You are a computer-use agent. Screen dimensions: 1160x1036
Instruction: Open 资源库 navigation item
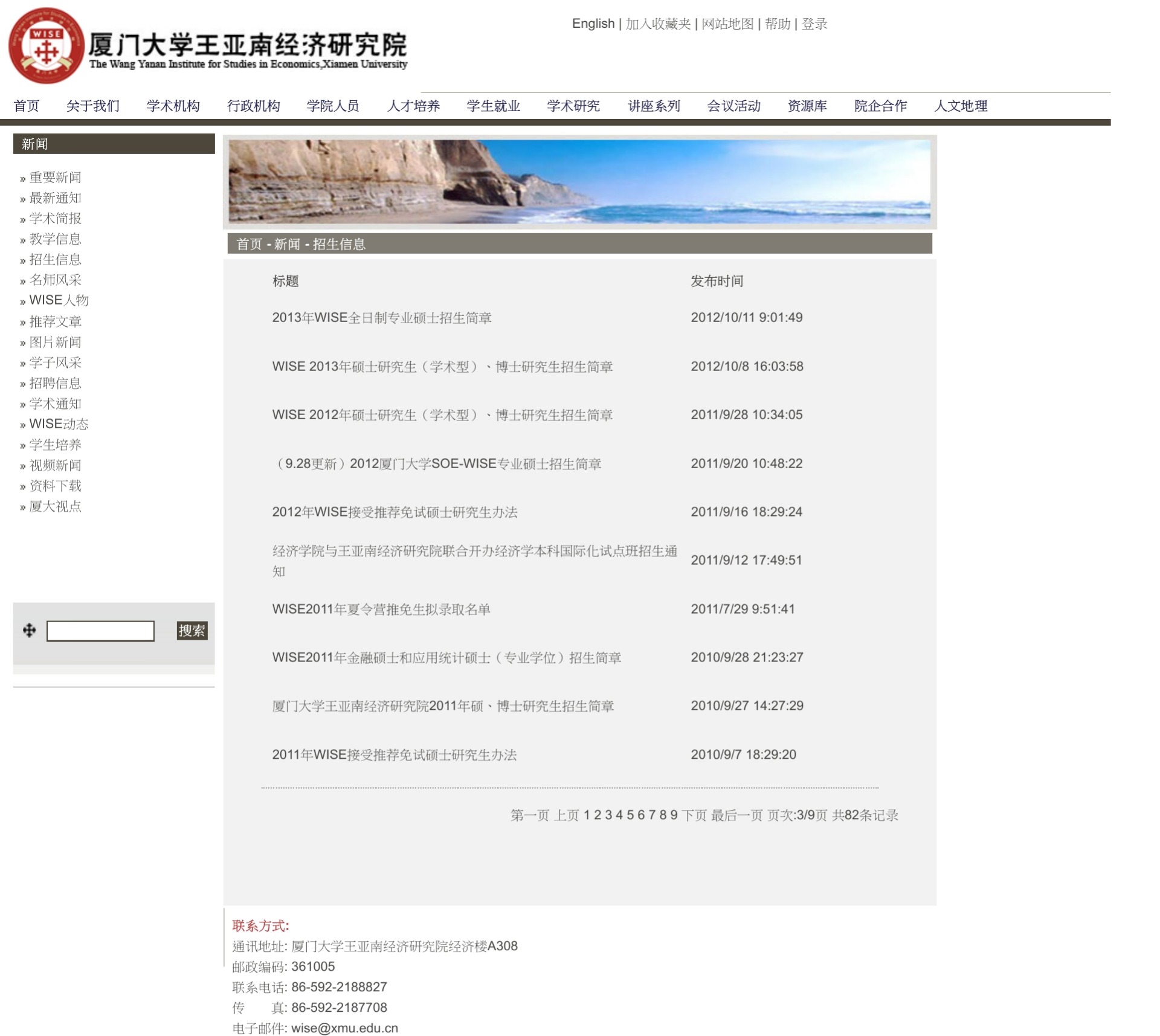click(x=807, y=106)
